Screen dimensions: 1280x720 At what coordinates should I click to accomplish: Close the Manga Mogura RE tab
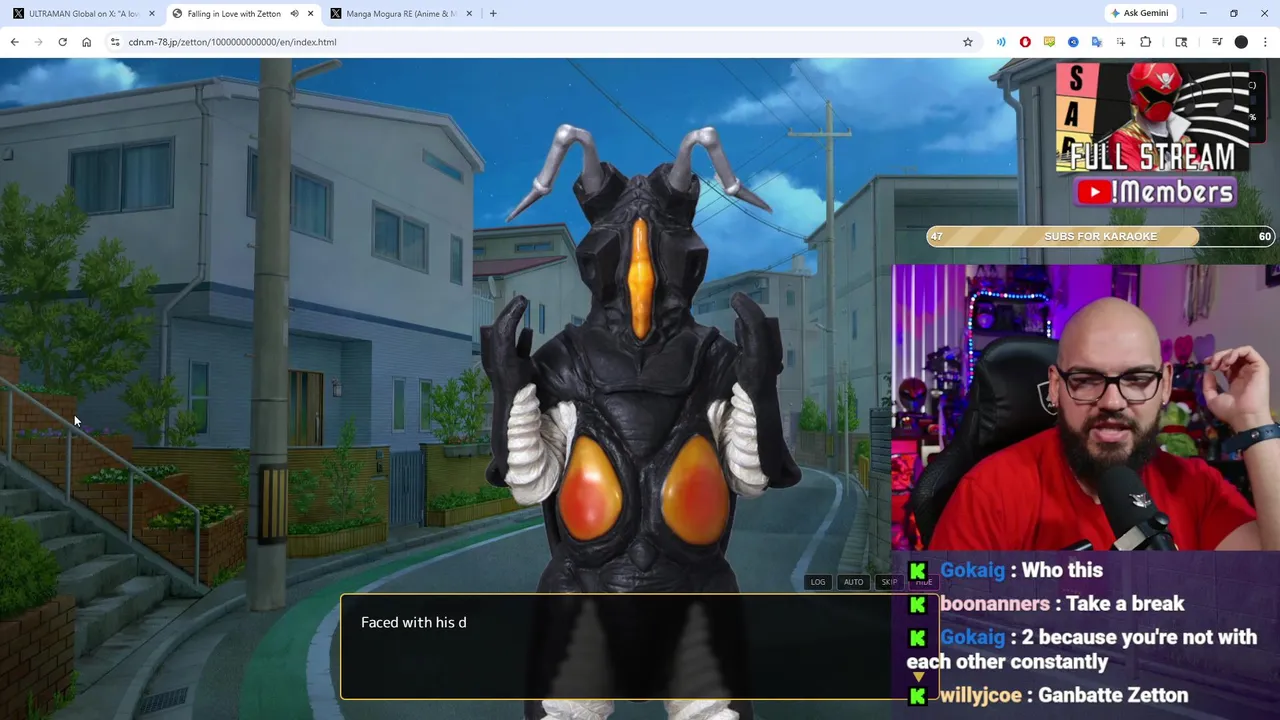pos(470,14)
